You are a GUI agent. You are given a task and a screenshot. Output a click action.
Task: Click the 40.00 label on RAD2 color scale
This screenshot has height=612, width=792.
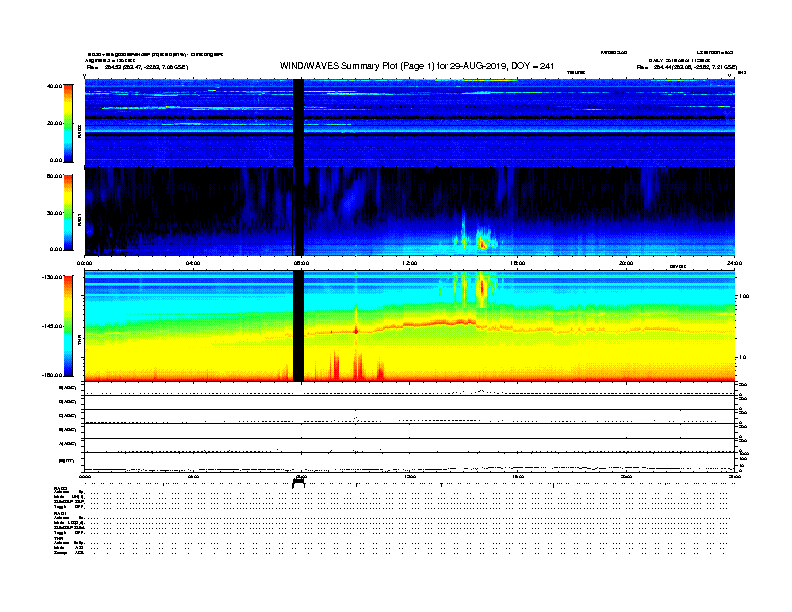click(54, 86)
